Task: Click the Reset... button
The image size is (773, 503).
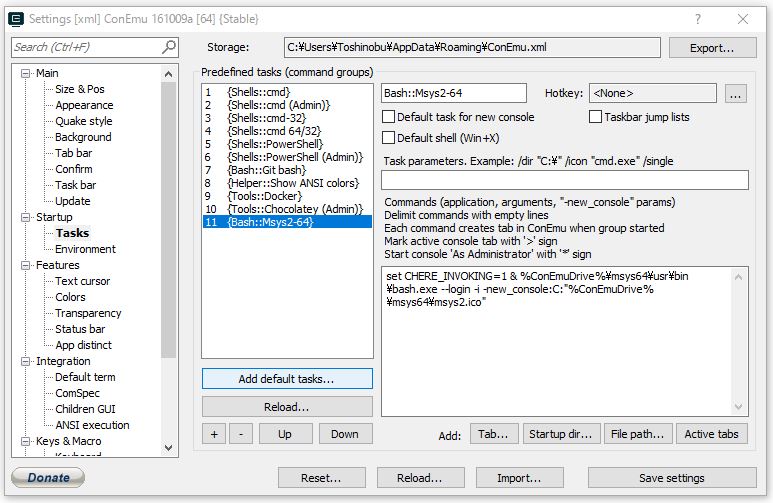Action: 321,478
